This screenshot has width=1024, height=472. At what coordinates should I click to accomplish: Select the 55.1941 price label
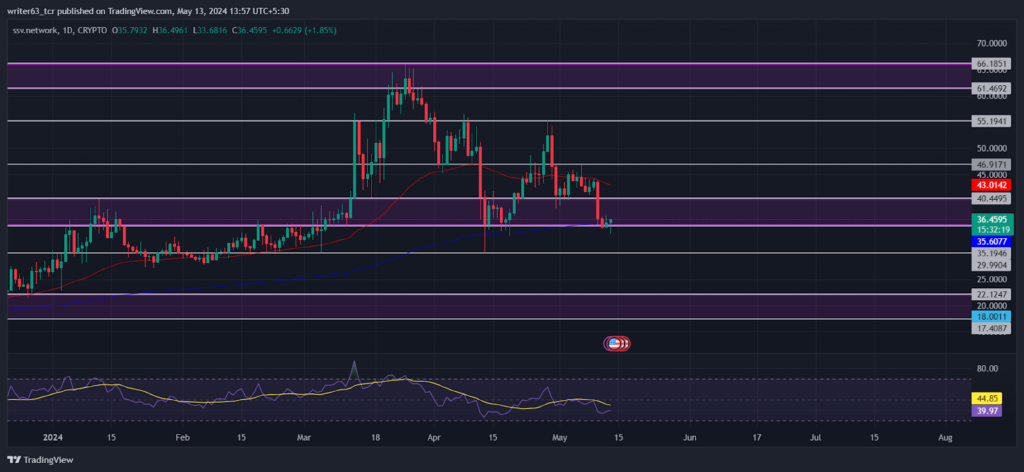993,121
